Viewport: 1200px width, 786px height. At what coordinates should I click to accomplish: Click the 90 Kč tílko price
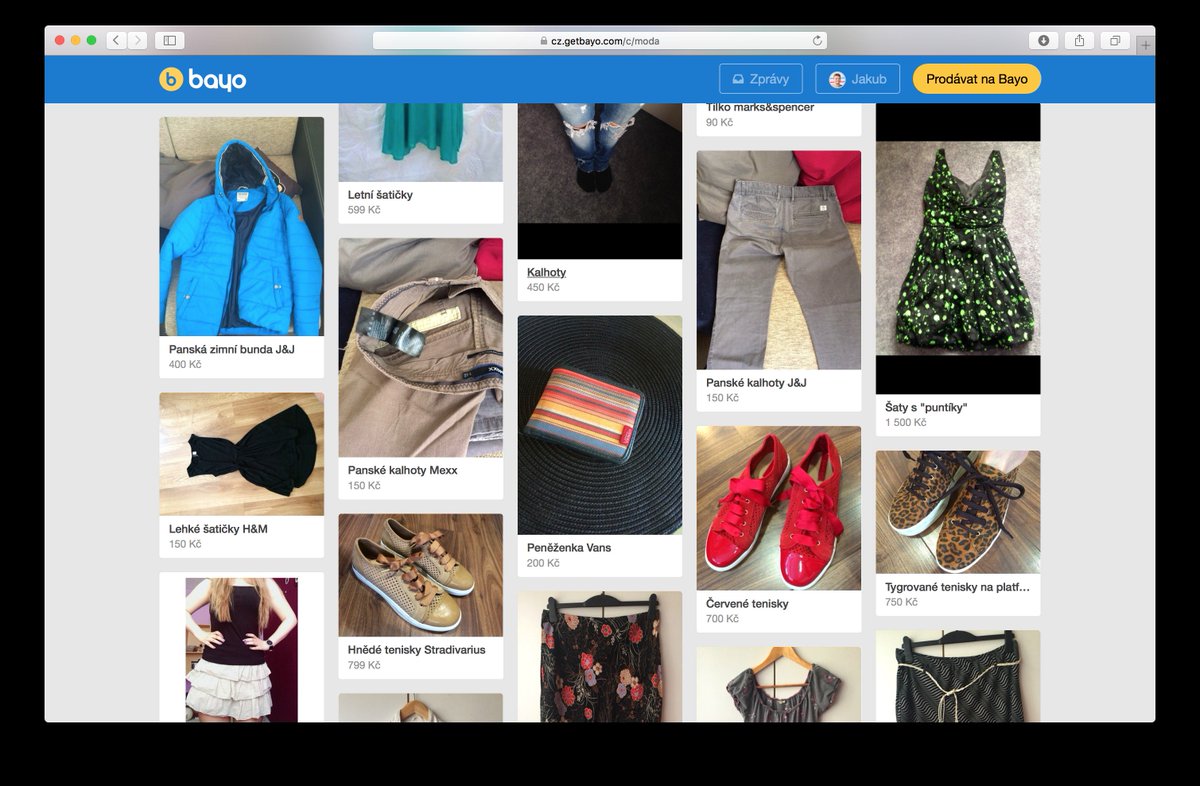719,122
